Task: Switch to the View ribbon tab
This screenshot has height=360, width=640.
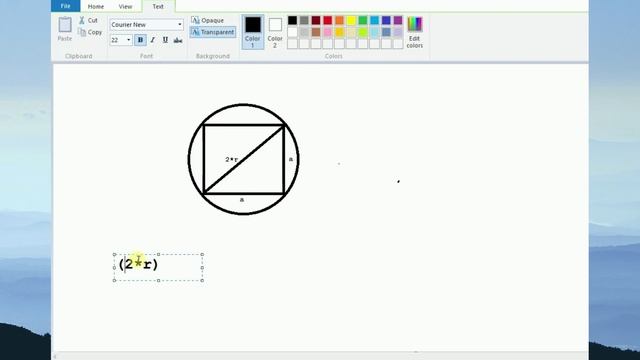Action: [125, 7]
